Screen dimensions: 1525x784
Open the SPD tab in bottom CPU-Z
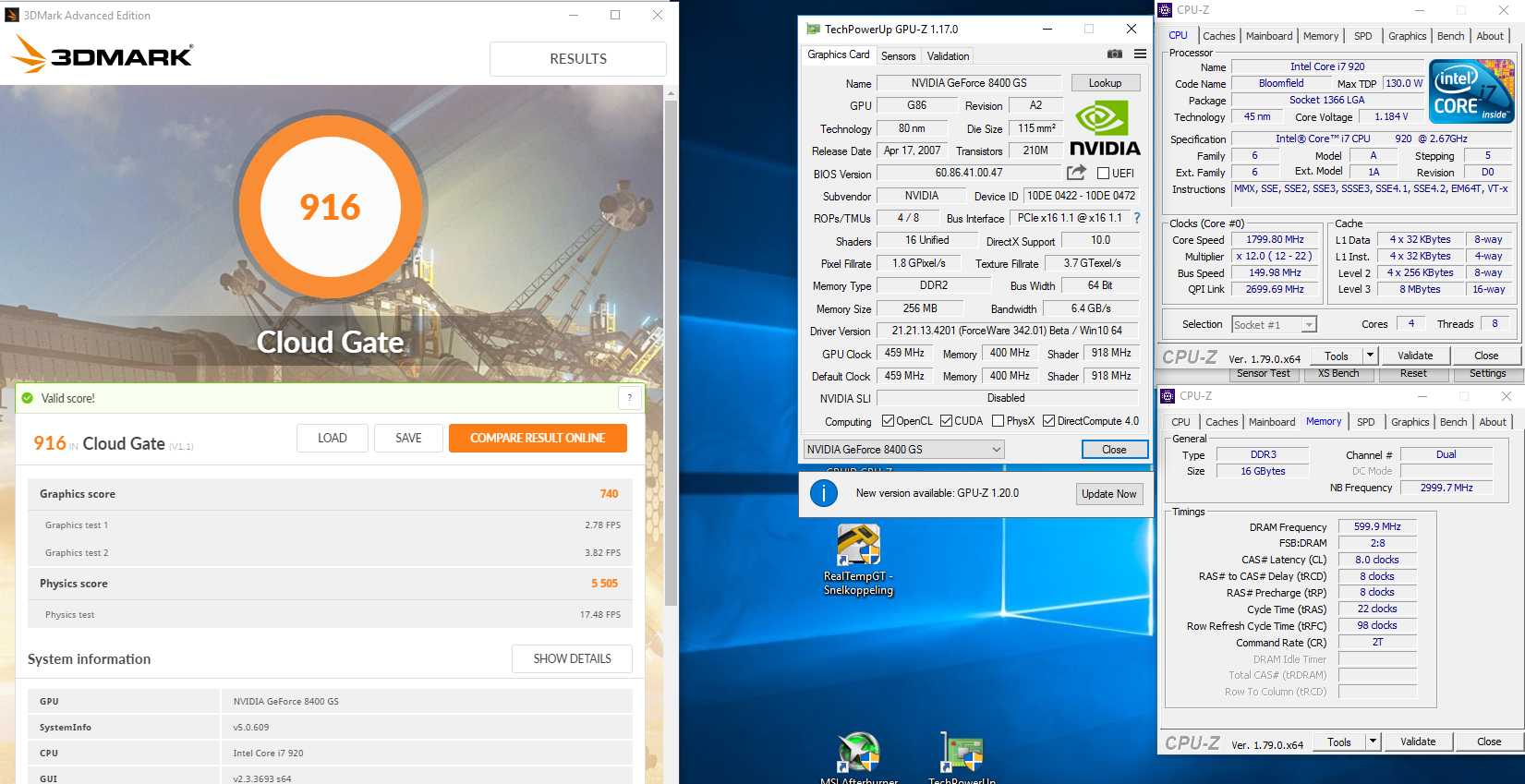pyautogui.click(x=1365, y=422)
